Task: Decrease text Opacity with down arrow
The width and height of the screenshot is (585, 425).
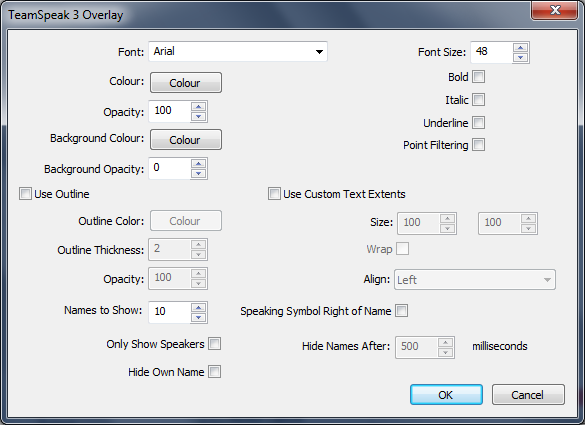Action: 198,116
